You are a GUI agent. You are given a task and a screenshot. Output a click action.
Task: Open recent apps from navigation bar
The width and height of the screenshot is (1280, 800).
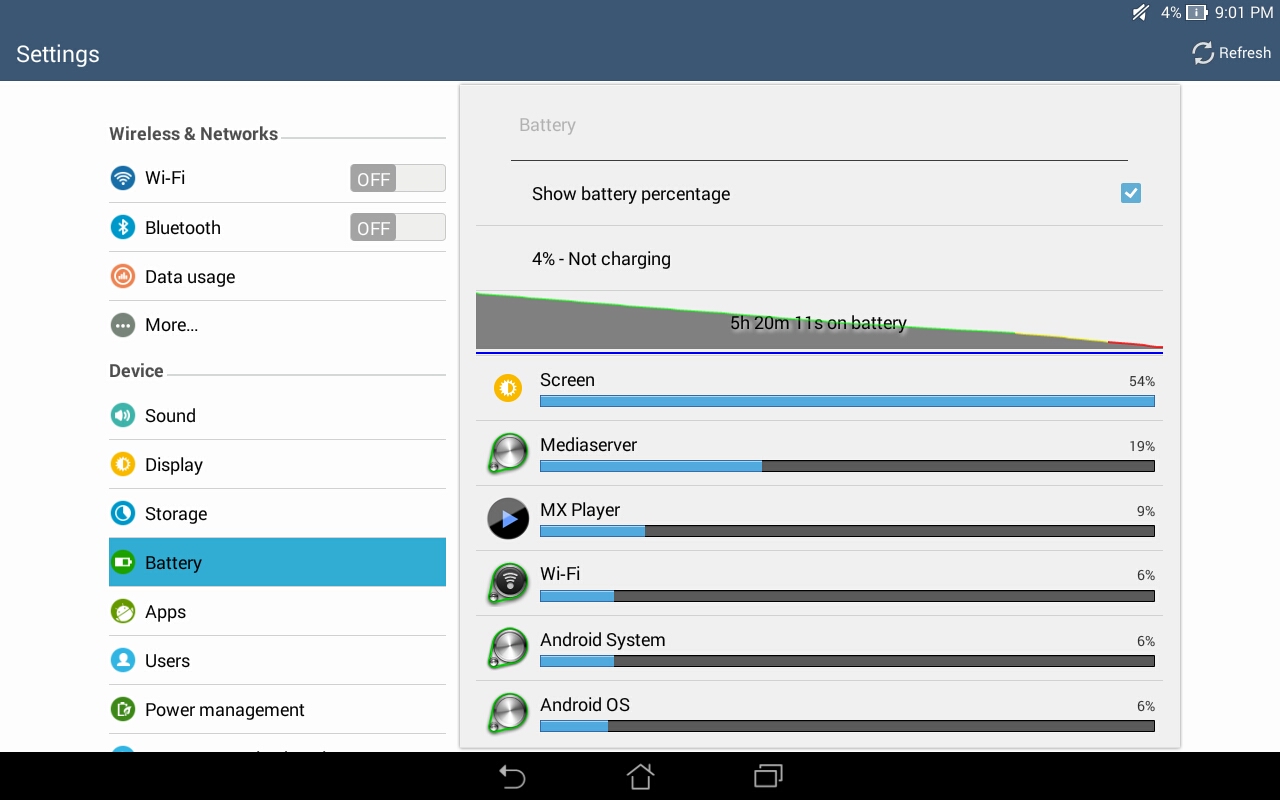click(x=768, y=776)
